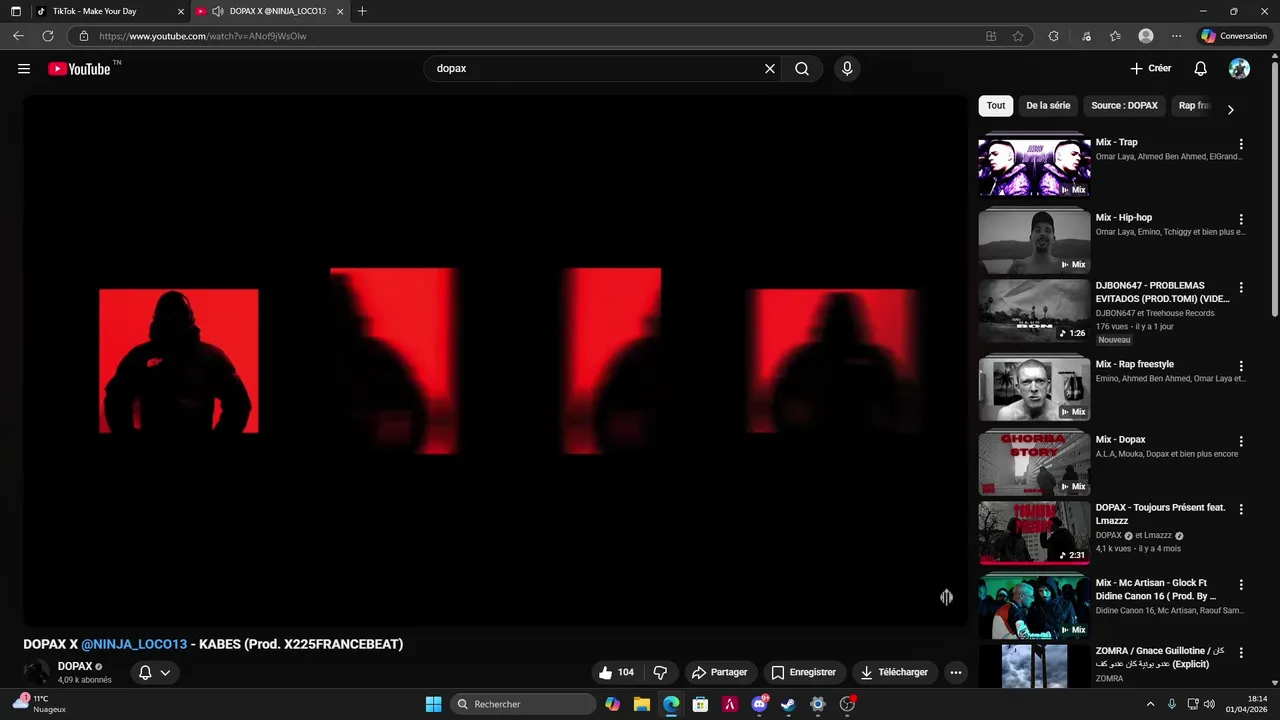Open the YouTube notifications bell
Image resolution: width=1280 pixels, height=720 pixels.
coord(1201,69)
